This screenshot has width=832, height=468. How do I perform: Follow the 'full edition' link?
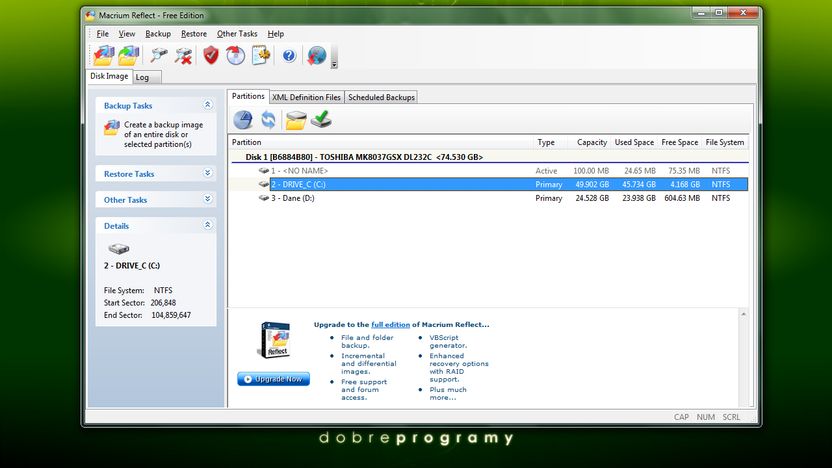coord(390,324)
